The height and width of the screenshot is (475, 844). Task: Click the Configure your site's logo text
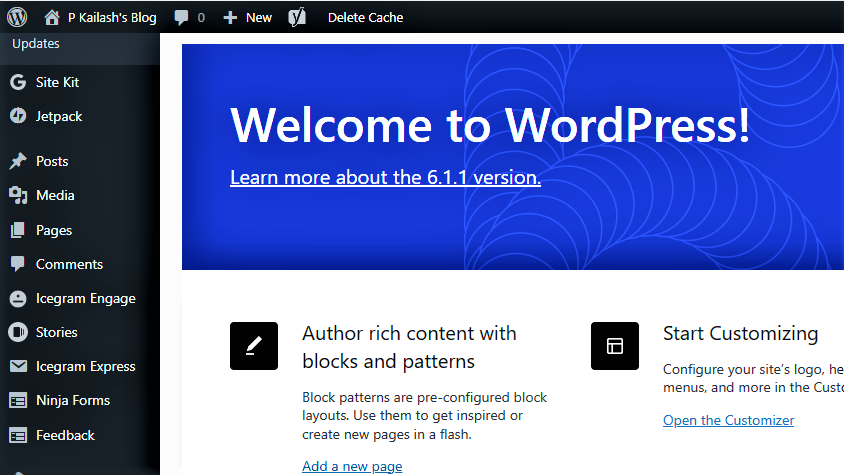click(754, 378)
